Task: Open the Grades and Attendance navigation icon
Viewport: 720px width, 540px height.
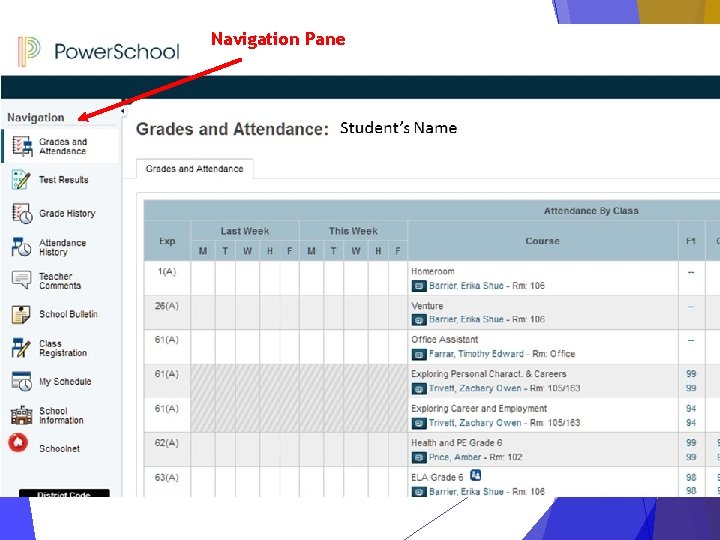Action: point(22,146)
